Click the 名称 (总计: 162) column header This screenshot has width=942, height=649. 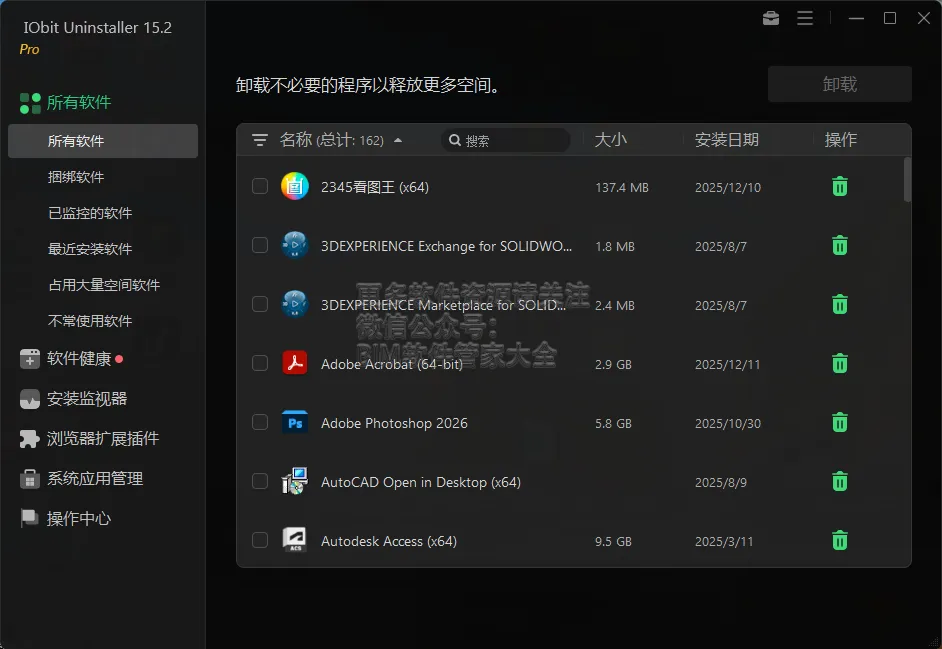click(332, 140)
